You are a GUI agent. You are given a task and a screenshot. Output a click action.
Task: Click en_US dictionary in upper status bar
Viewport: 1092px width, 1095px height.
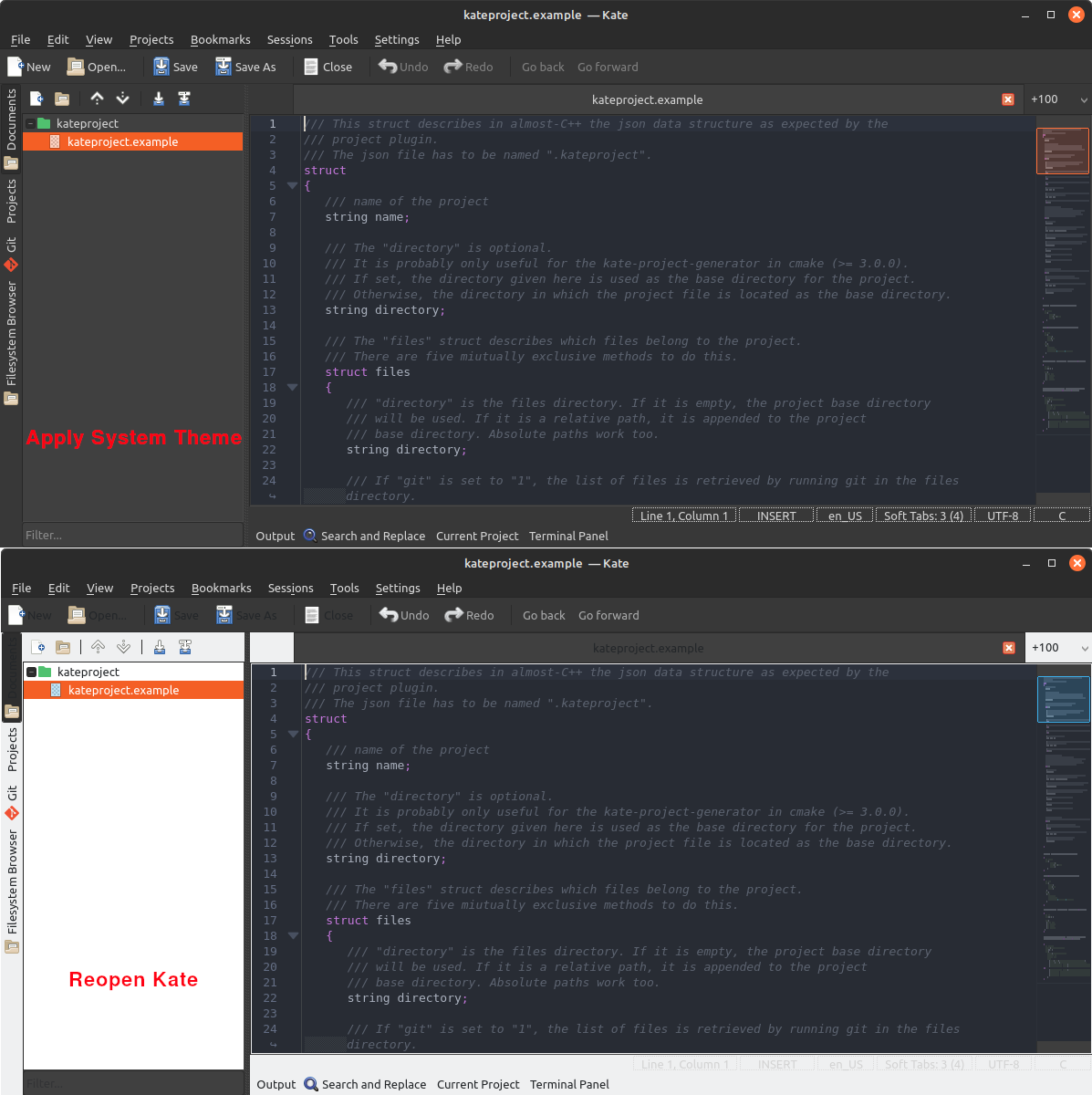click(x=845, y=516)
